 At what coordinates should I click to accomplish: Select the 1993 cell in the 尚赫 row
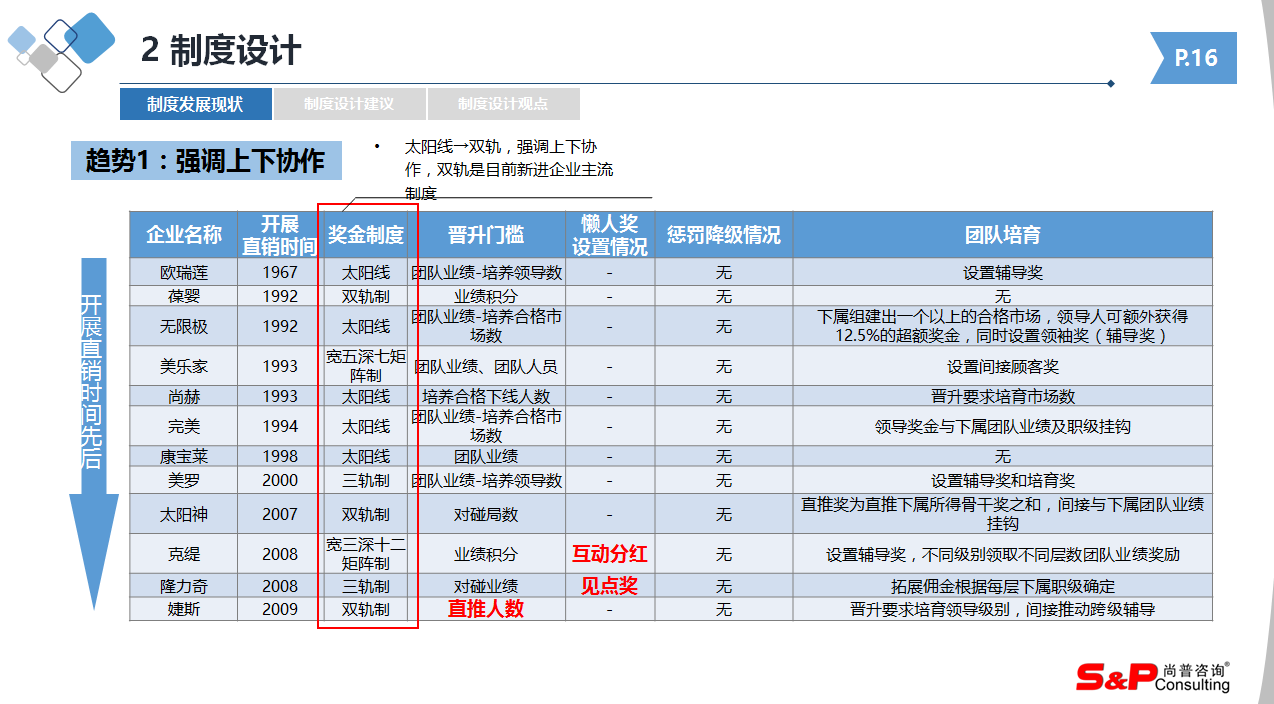(280, 396)
